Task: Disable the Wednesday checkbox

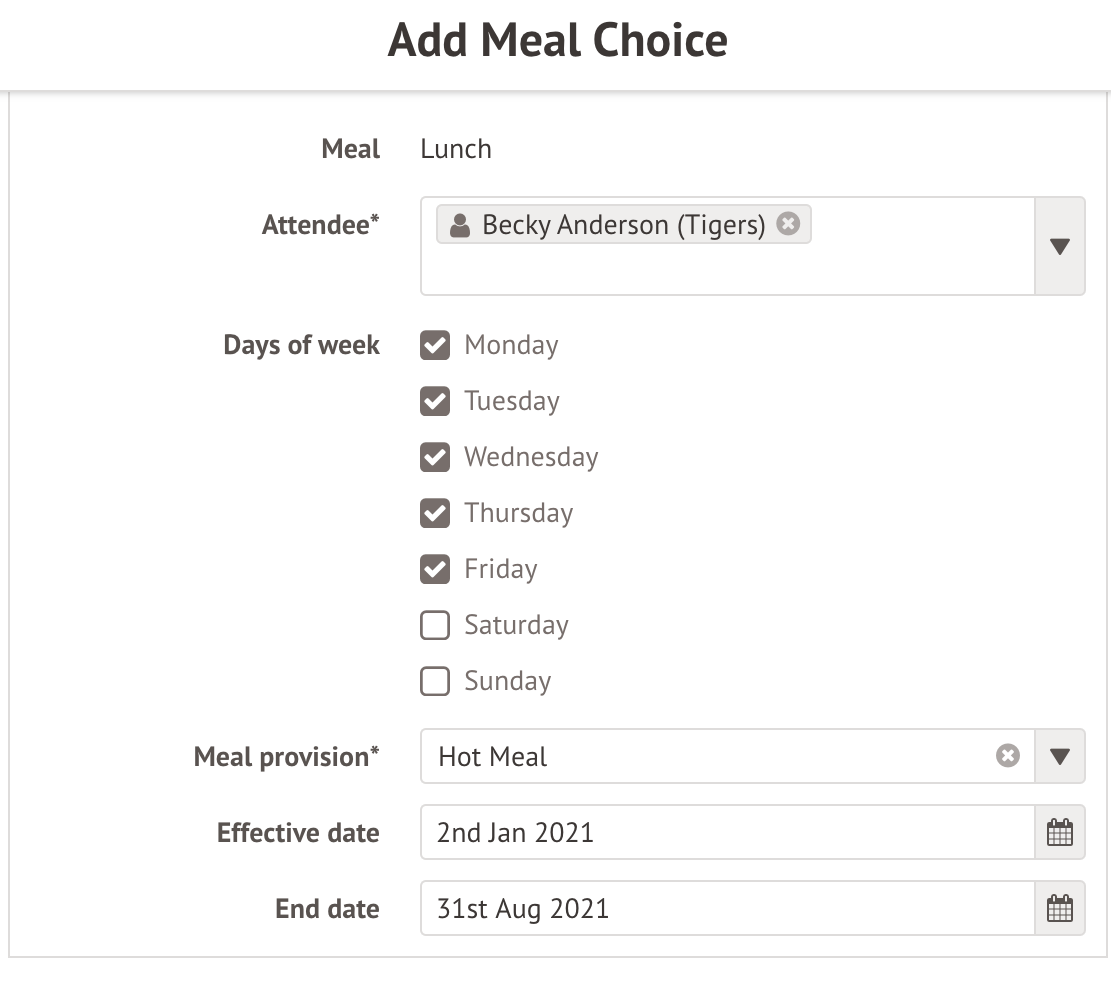Action: (435, 458)
